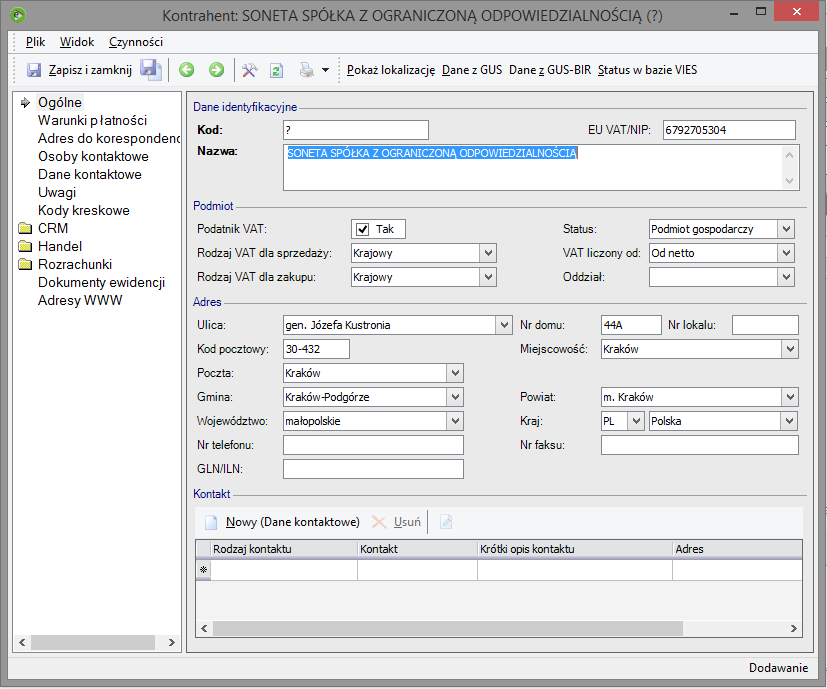The image size is (827, 689).
Task: Select Kody kreskowe in the tree
Action: [84, 210]
